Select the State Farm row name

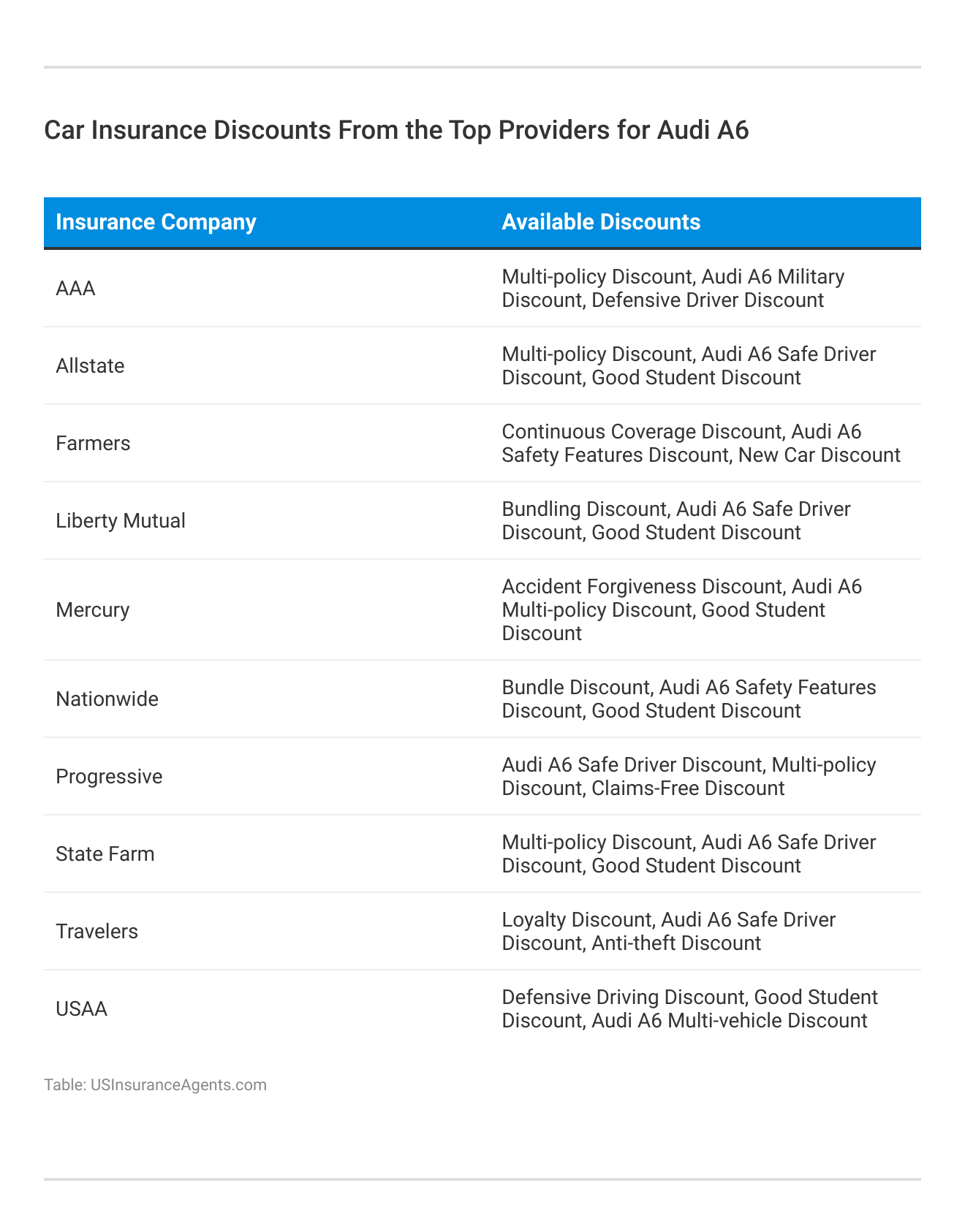pos(105,854)
